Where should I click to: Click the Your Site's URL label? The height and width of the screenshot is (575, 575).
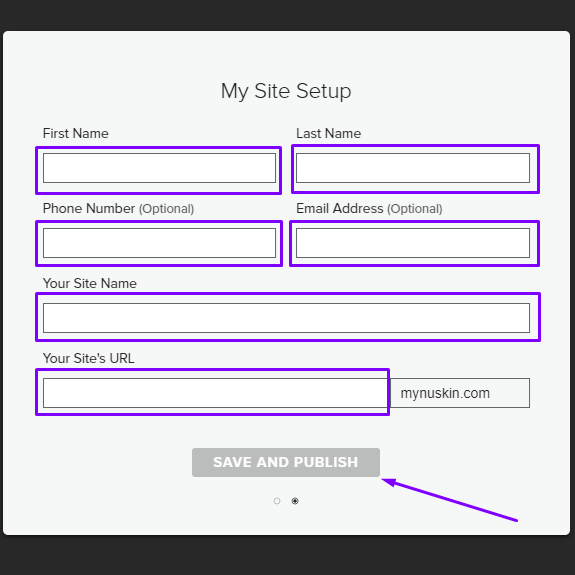coord(89,358)
